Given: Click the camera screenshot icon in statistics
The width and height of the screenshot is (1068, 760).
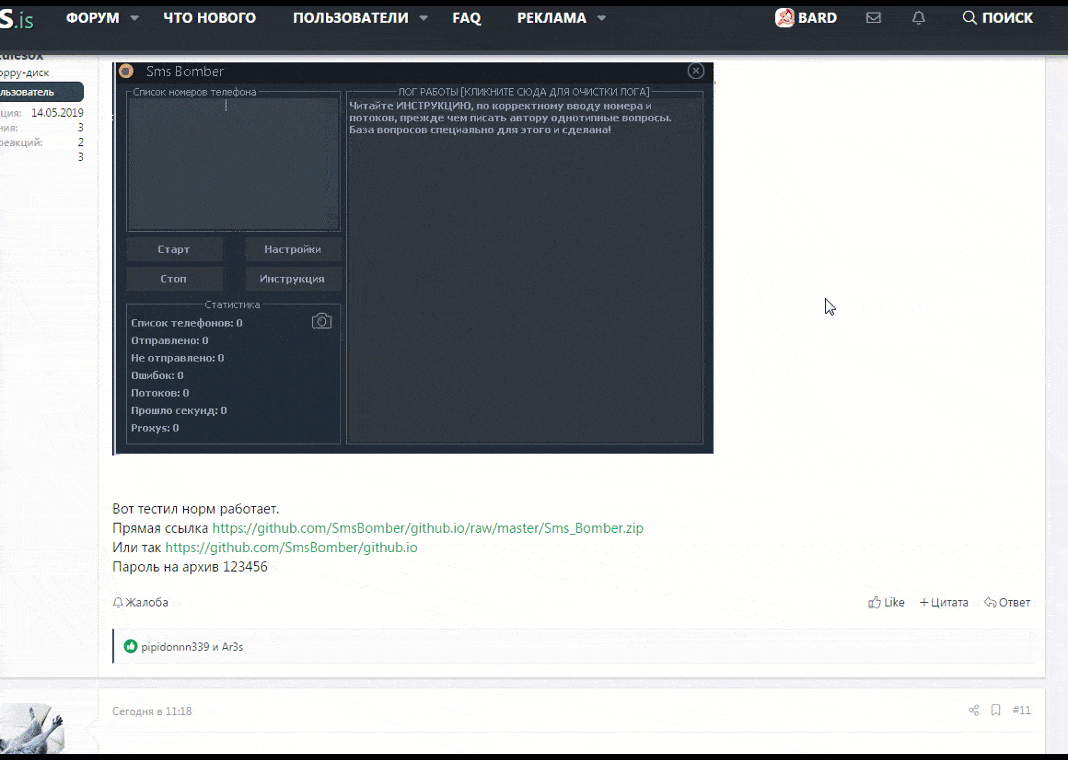Looking at the screenshot, I should click(321, 321).
